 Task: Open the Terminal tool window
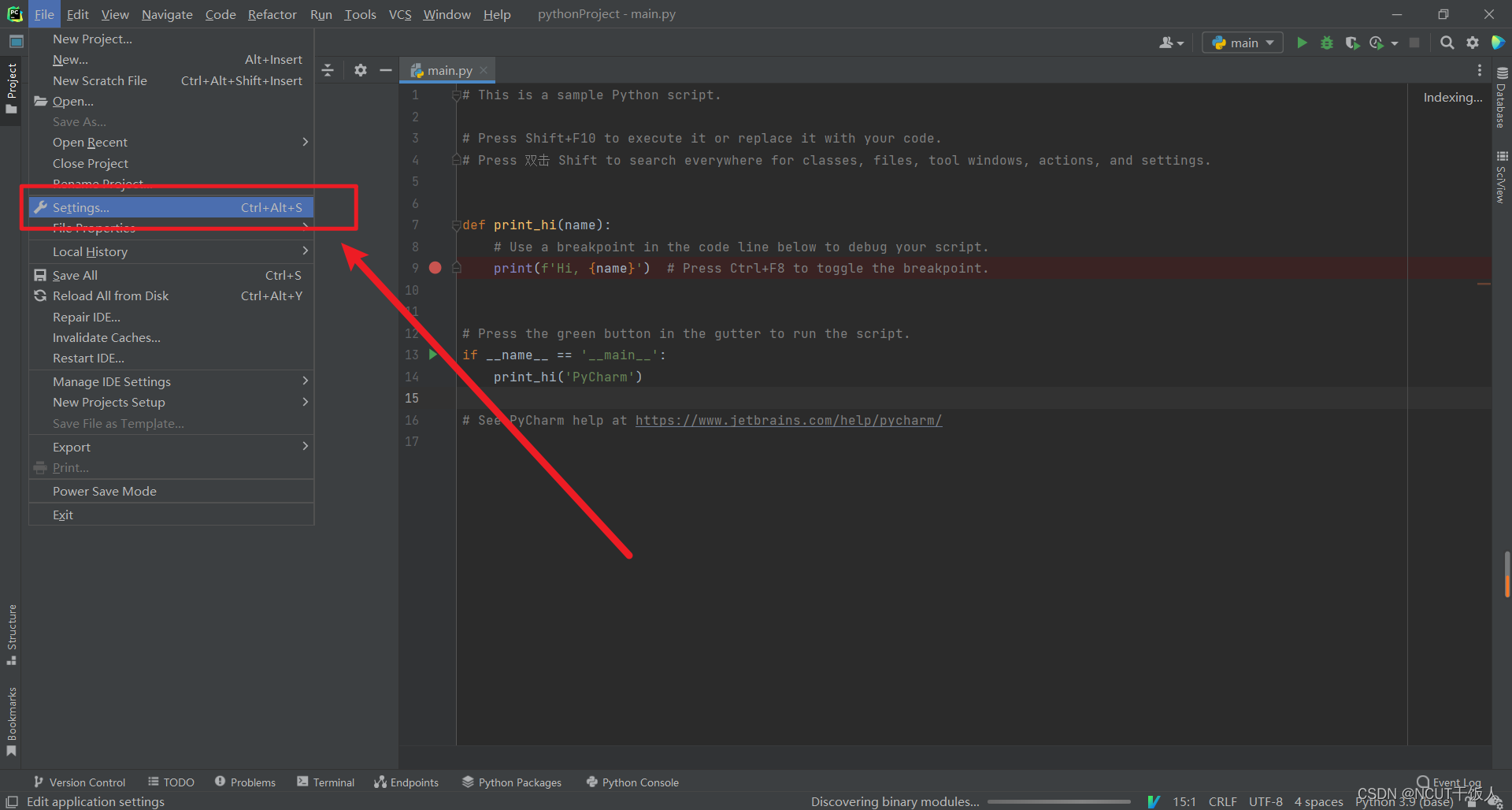click(x=326, y=782)
